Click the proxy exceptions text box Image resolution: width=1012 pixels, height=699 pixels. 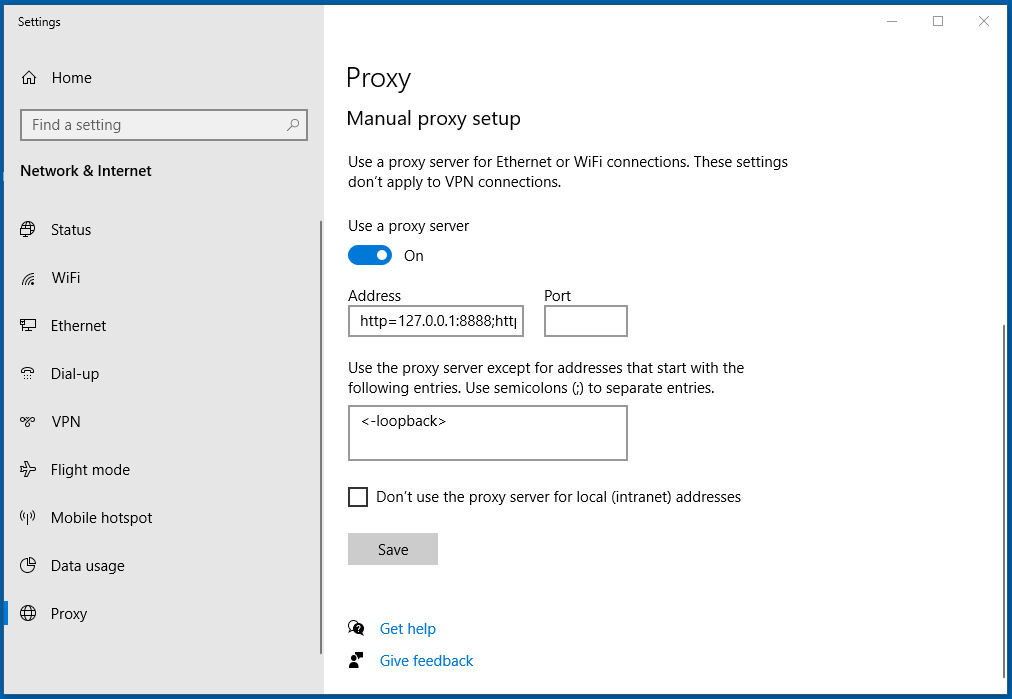488,433
